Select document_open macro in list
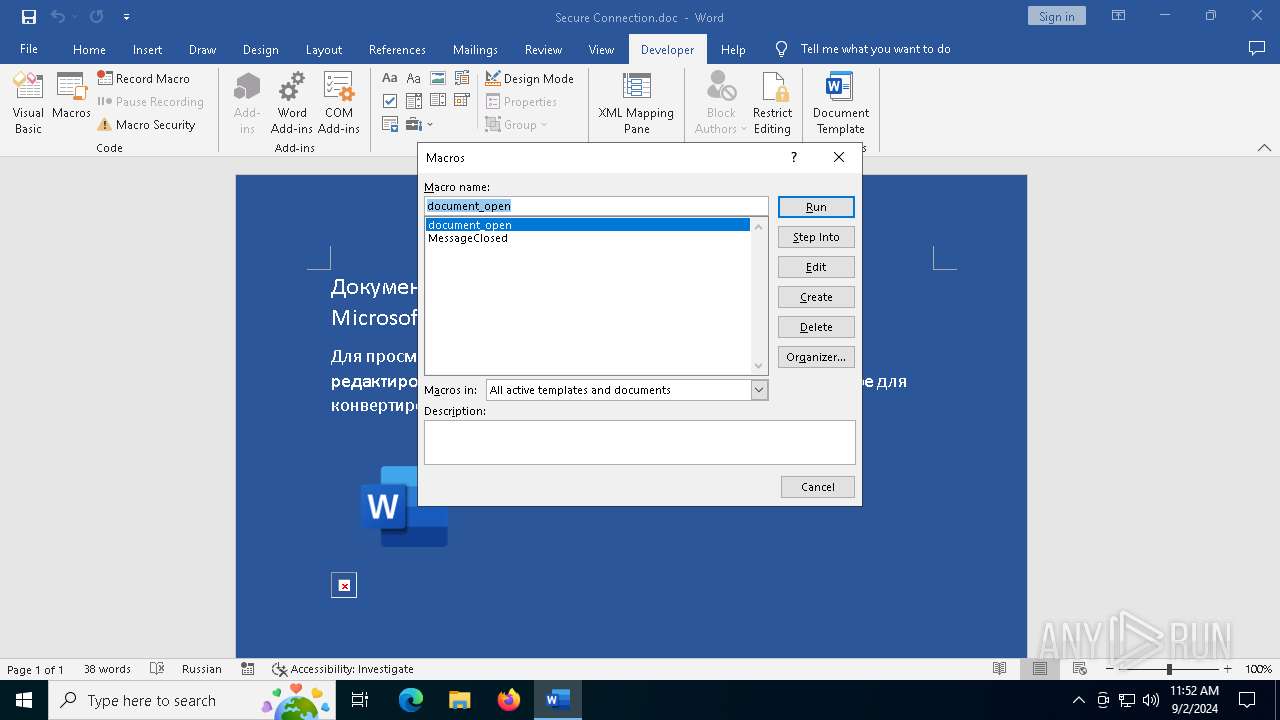This screenshot has width=1280, height=720. (588, 225)
